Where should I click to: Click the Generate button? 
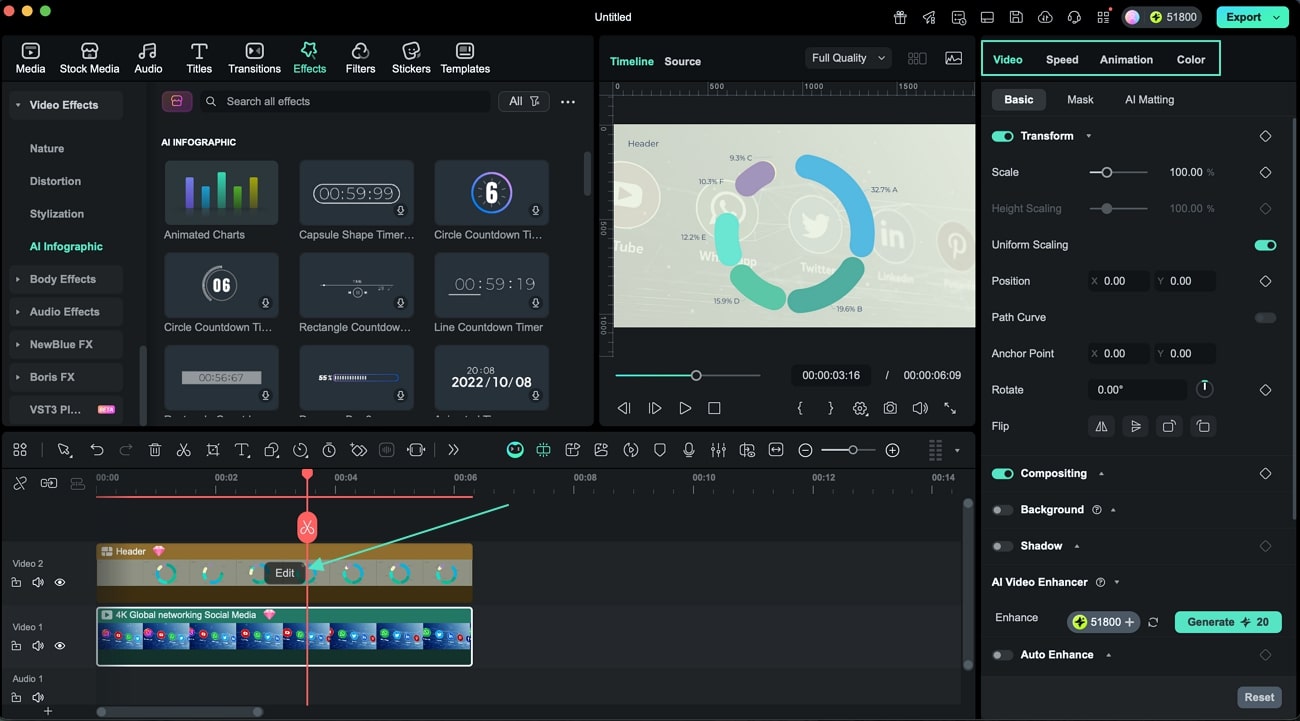tap(1227, 622)
